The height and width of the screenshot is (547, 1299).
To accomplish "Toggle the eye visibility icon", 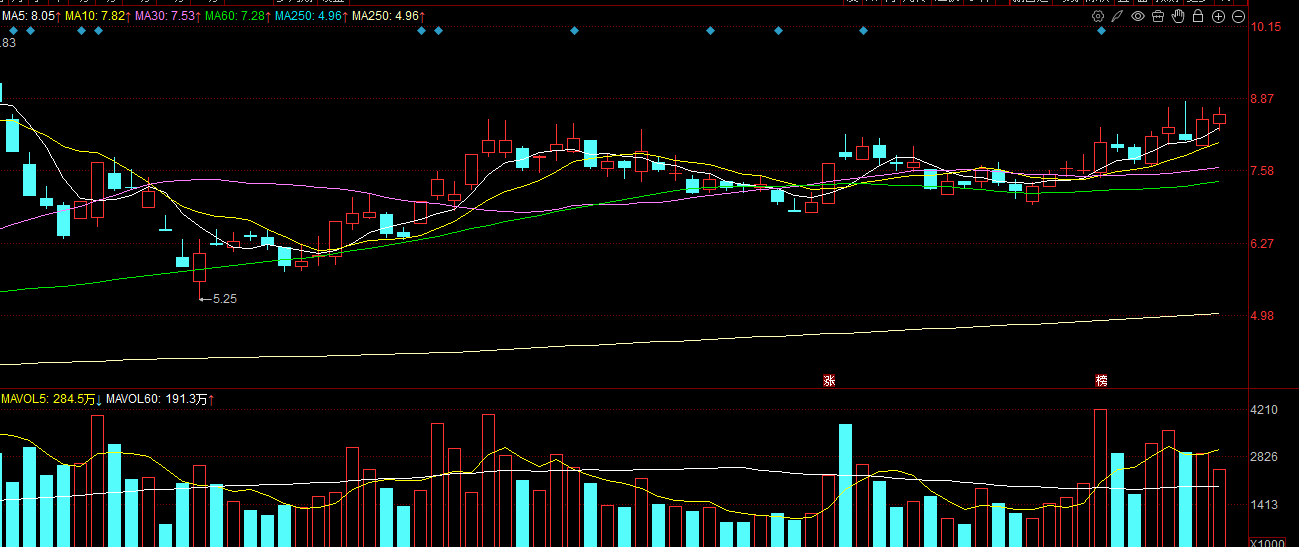I will tap(1138, 16).
